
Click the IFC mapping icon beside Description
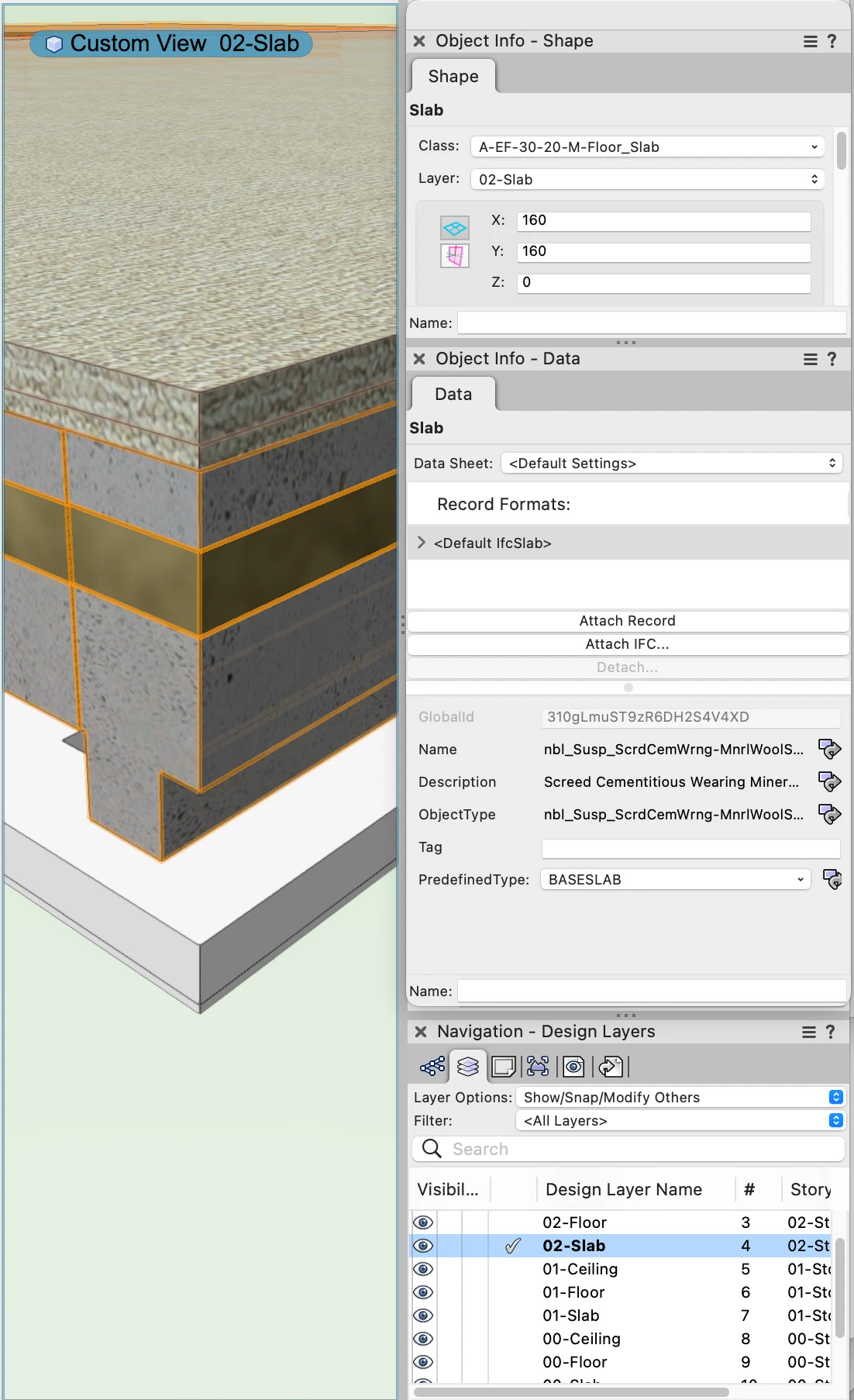point(830,781)
